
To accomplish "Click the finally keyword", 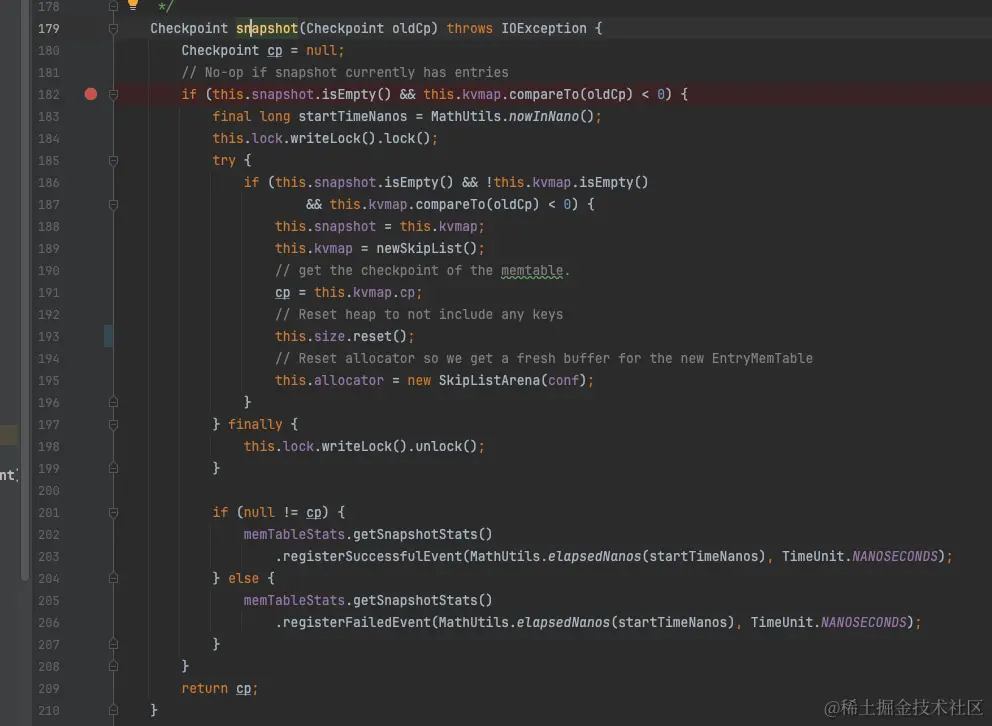I will tap(255, 424).
